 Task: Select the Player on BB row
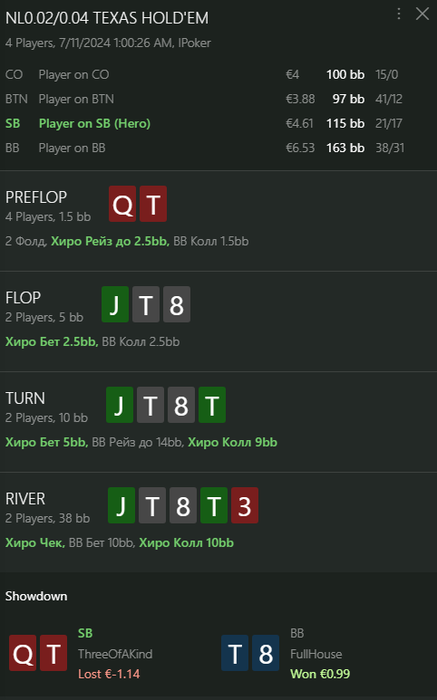(218, 148)
